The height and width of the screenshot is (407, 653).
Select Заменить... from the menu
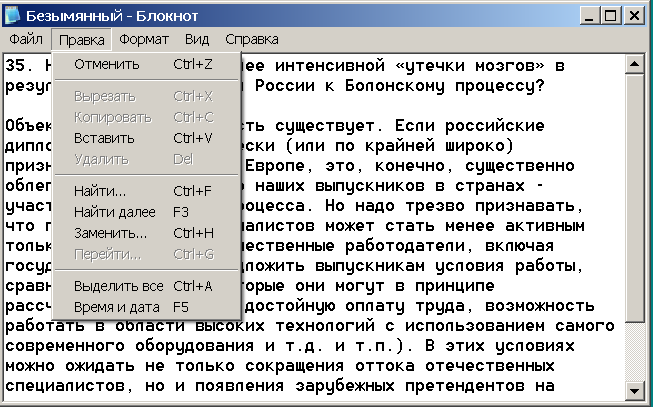[110, 233]
